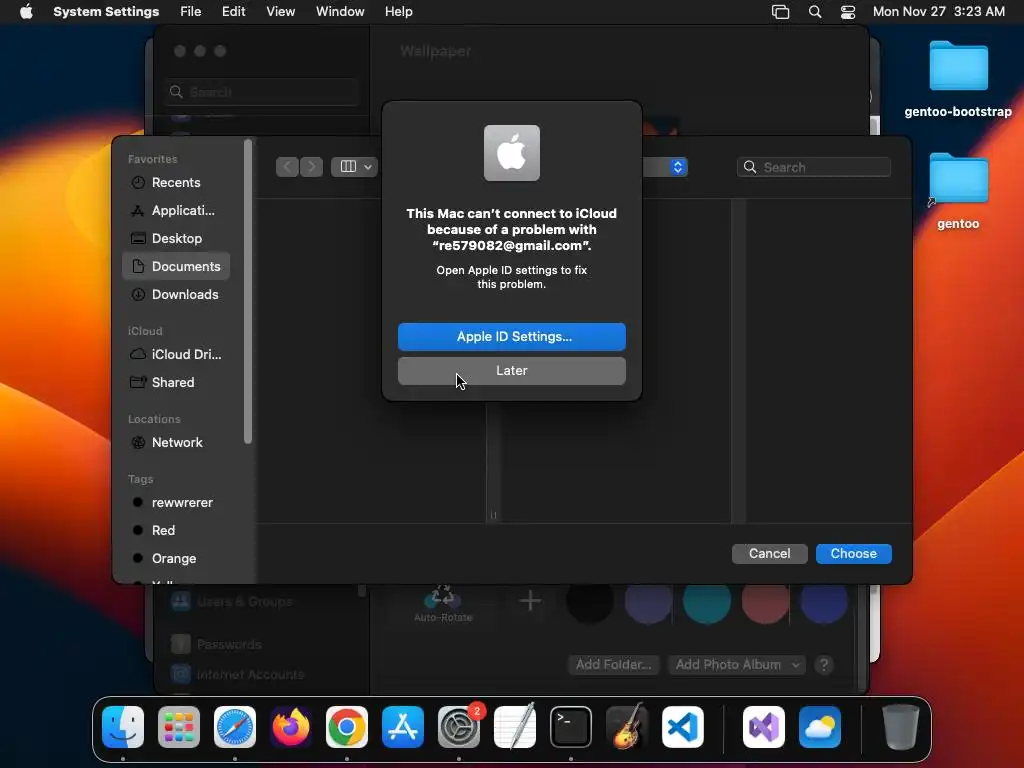Open the gentoo-bootstrap desktop folder
The height and width of the screenshot is (768, 1024).
[x=958, y=79]
